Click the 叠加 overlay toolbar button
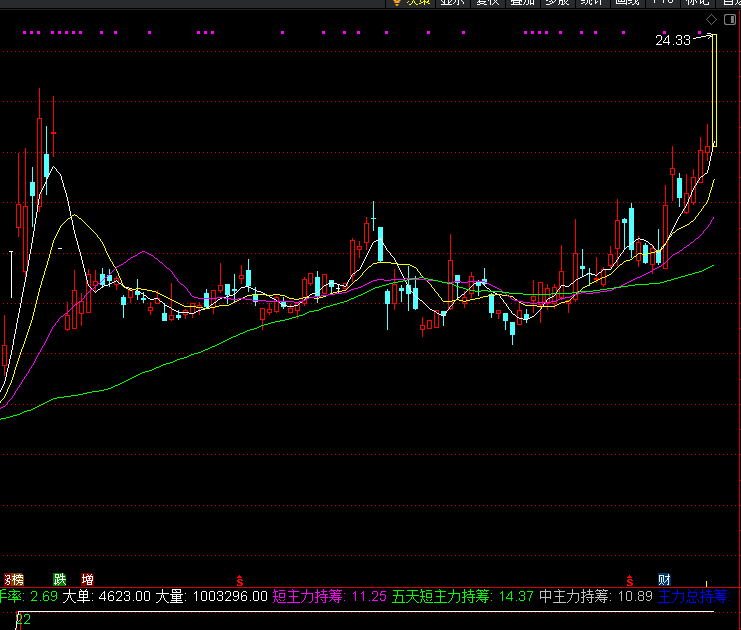741x630 pixels. point(522,3)
